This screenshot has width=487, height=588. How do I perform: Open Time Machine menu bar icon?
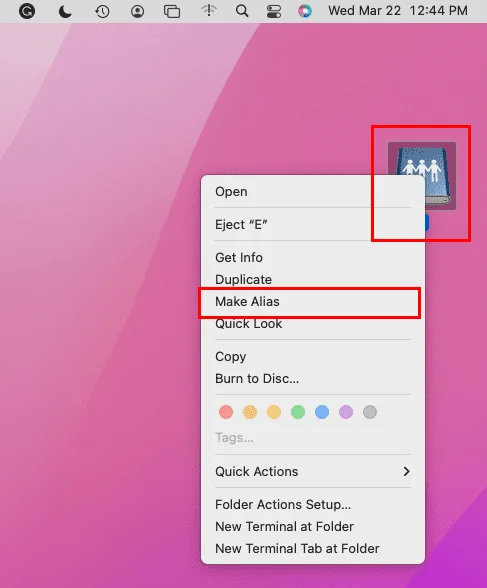click(102, 11)
